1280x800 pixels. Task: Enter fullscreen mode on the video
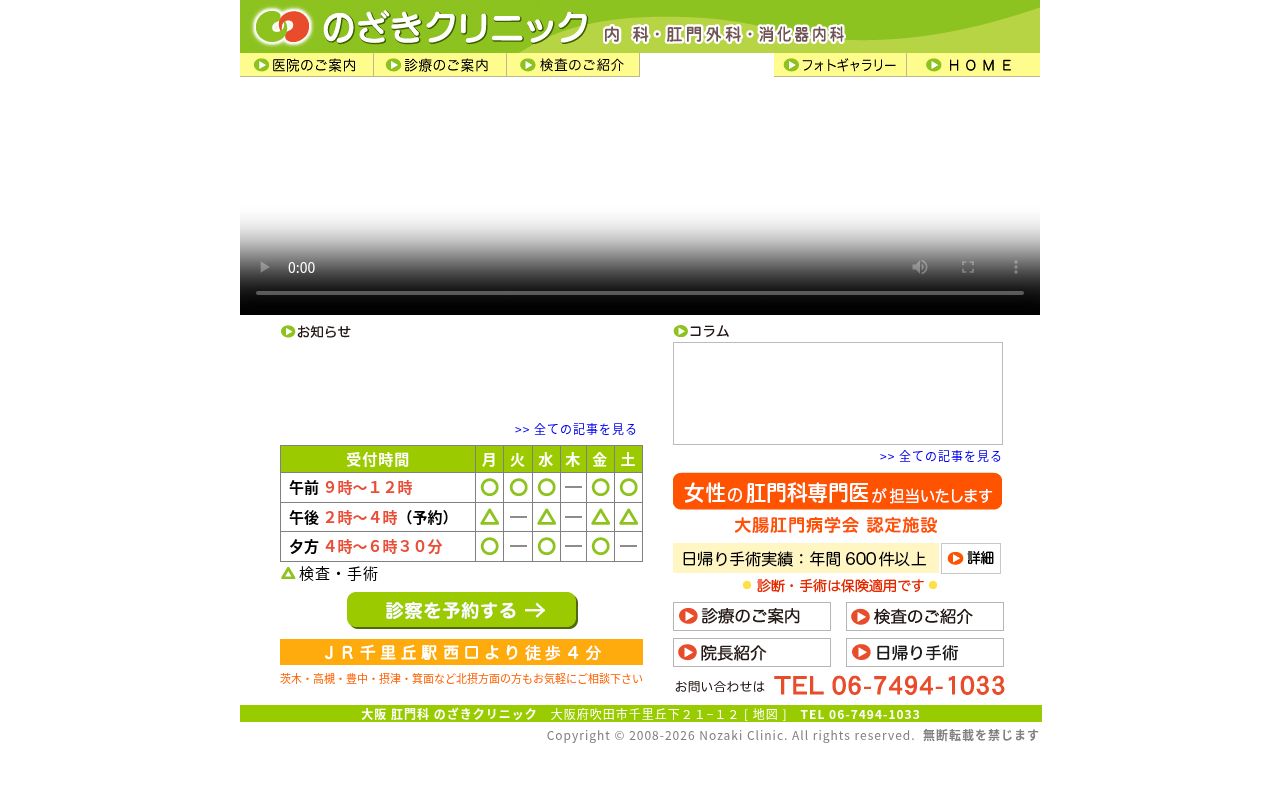[968, 267]
